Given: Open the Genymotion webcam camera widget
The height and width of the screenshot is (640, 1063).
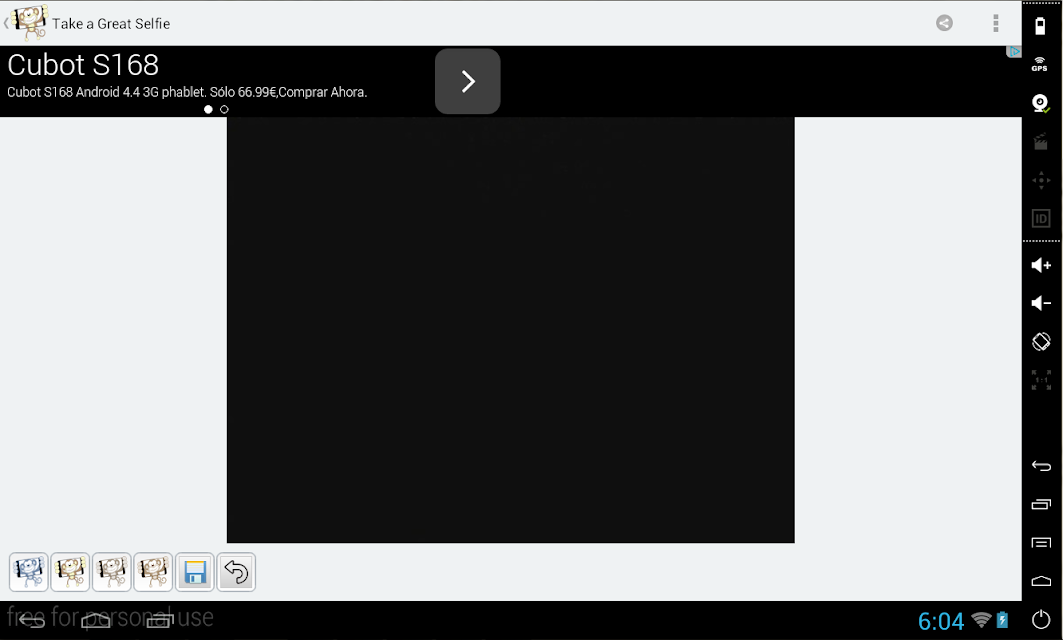Looking at the screenshot, I should 1041,103.
